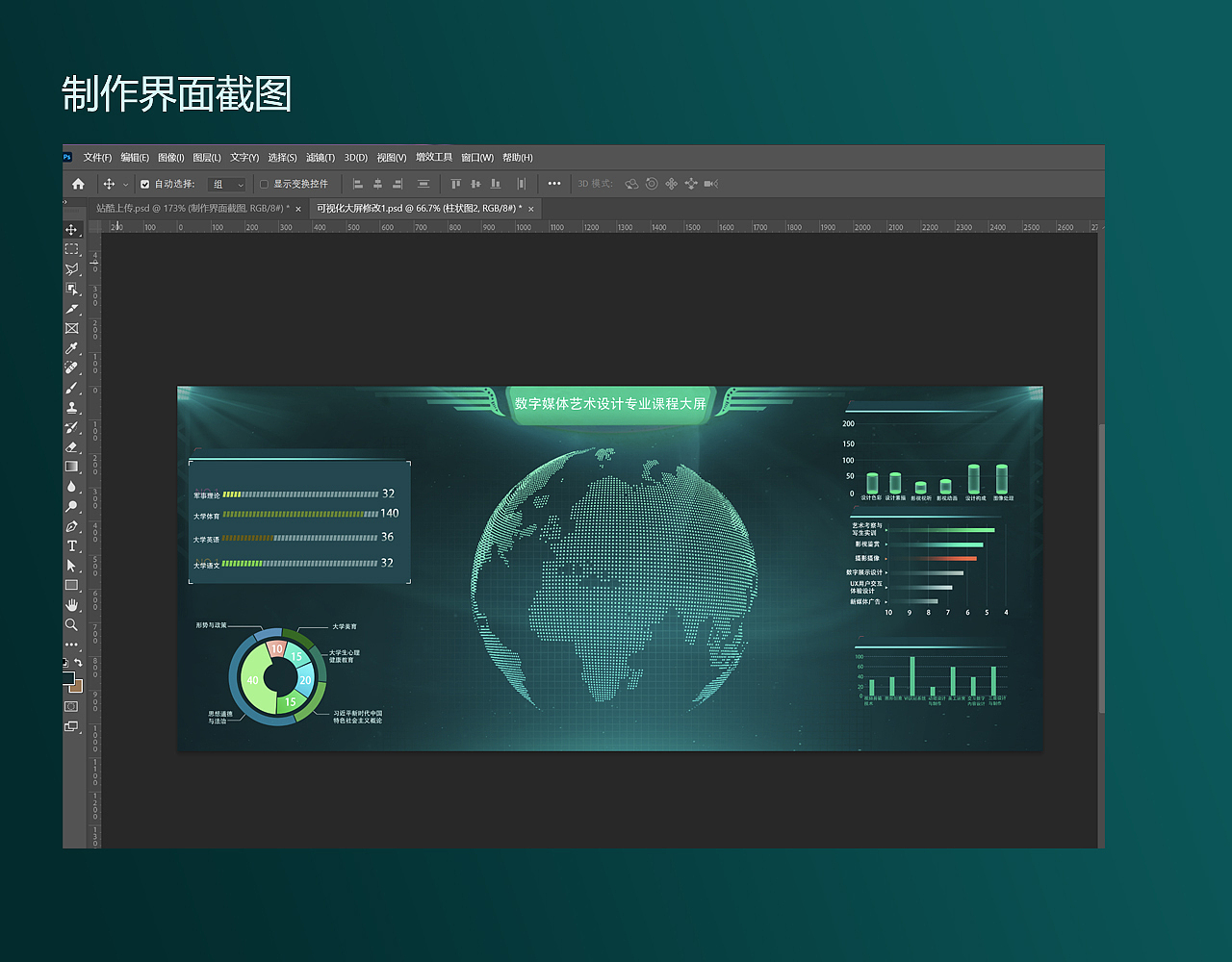Select the Dodge tool

[71, 506]
